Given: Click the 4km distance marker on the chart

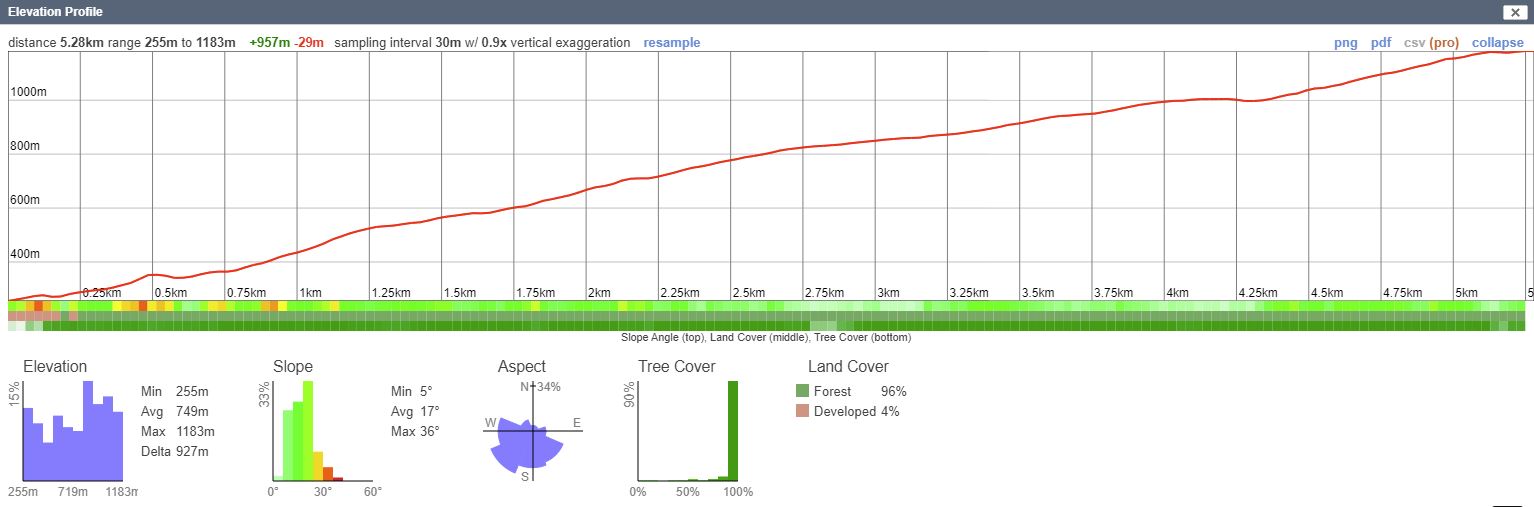Looking at the screenshot, I should pos(1177,292).
